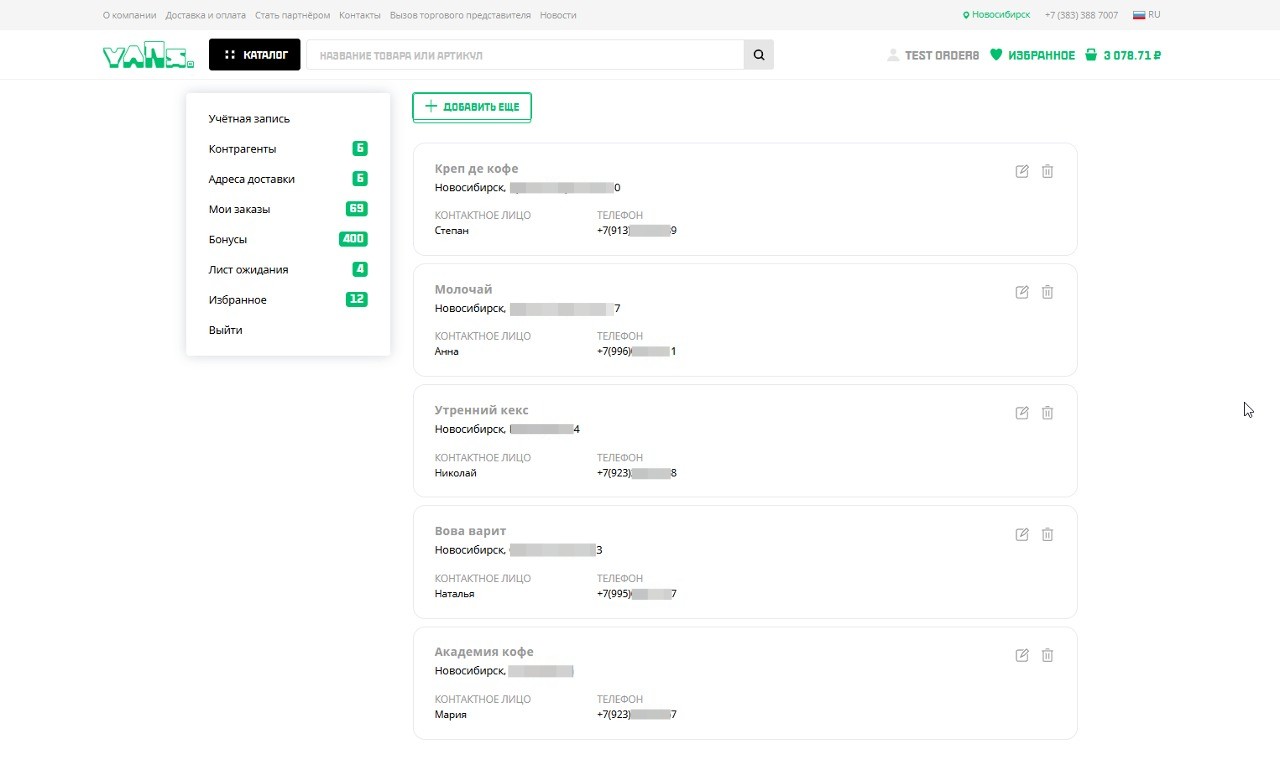Click the edit icon for Креп де кофе
1280x765 pixels.
(x=1021, y=171)
